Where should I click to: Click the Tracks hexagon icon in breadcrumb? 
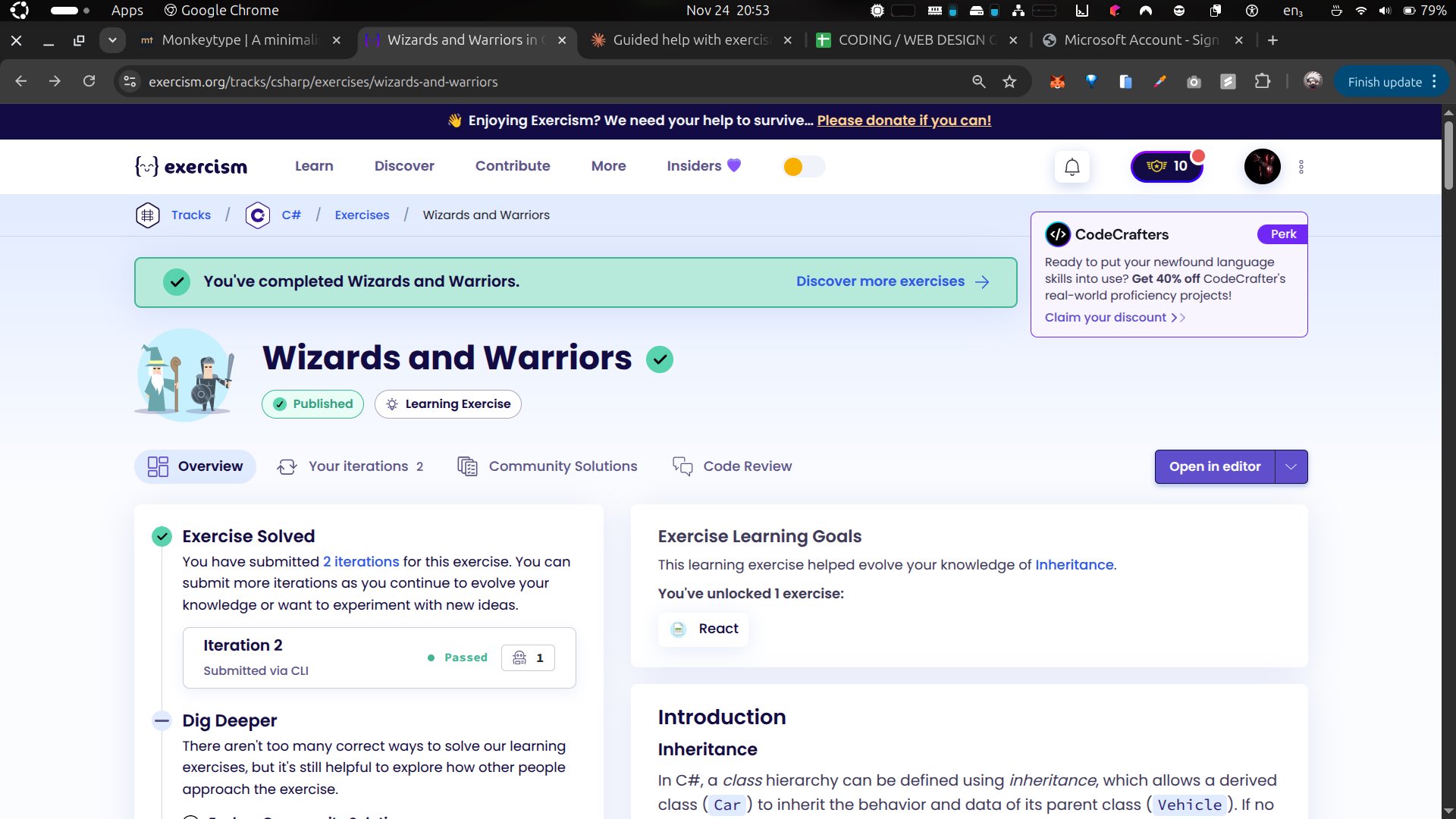click(147, 215)
